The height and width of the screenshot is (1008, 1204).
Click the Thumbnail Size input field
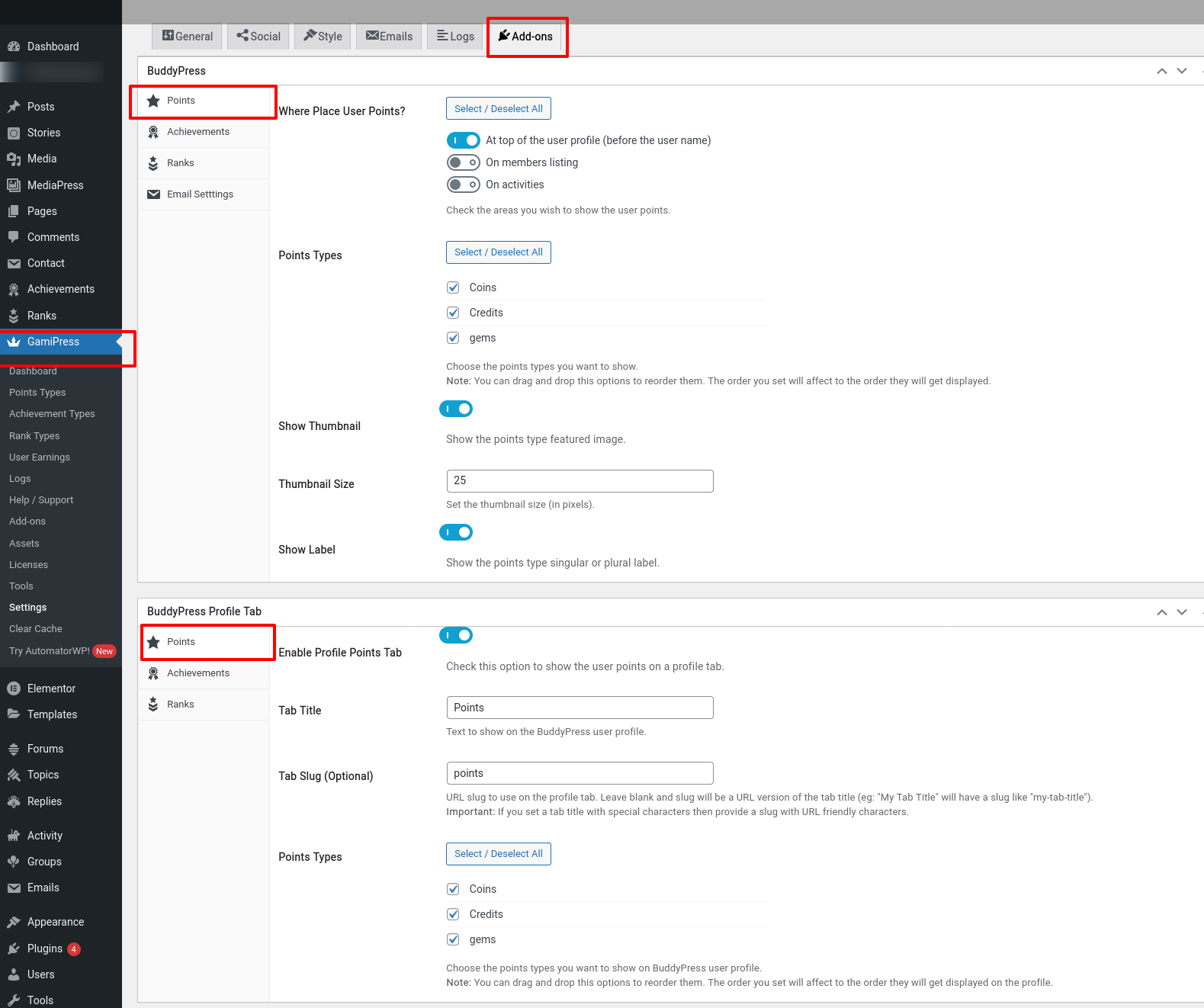pyautogui.click(x=580, y=481)
